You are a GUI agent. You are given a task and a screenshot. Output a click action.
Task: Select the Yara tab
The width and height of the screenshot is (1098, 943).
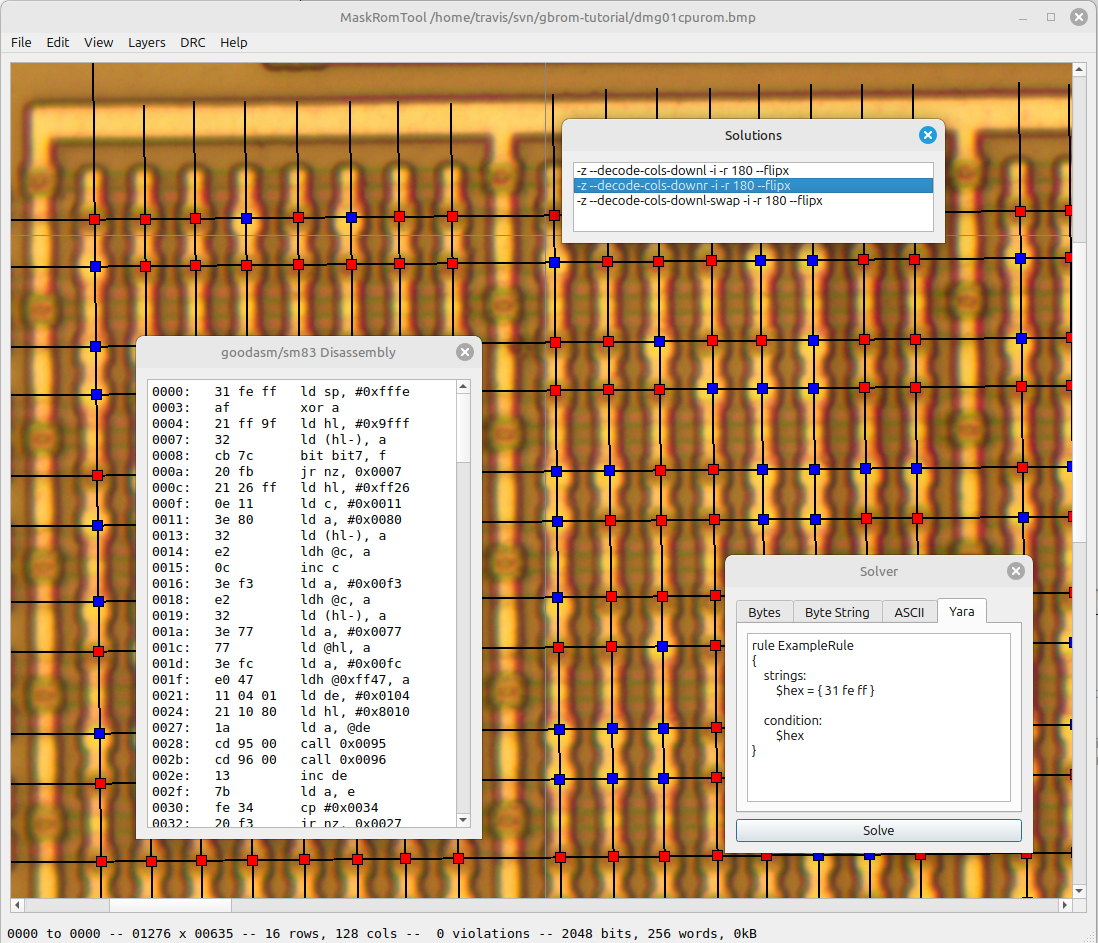[x=961, y=612]
